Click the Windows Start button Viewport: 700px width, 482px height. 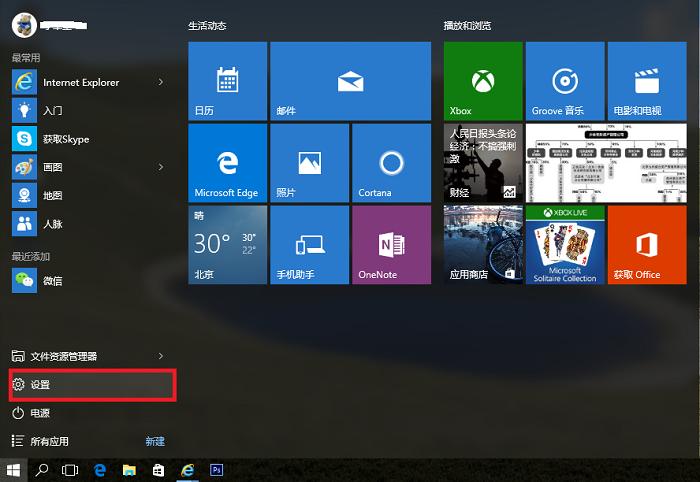(13, 470)
